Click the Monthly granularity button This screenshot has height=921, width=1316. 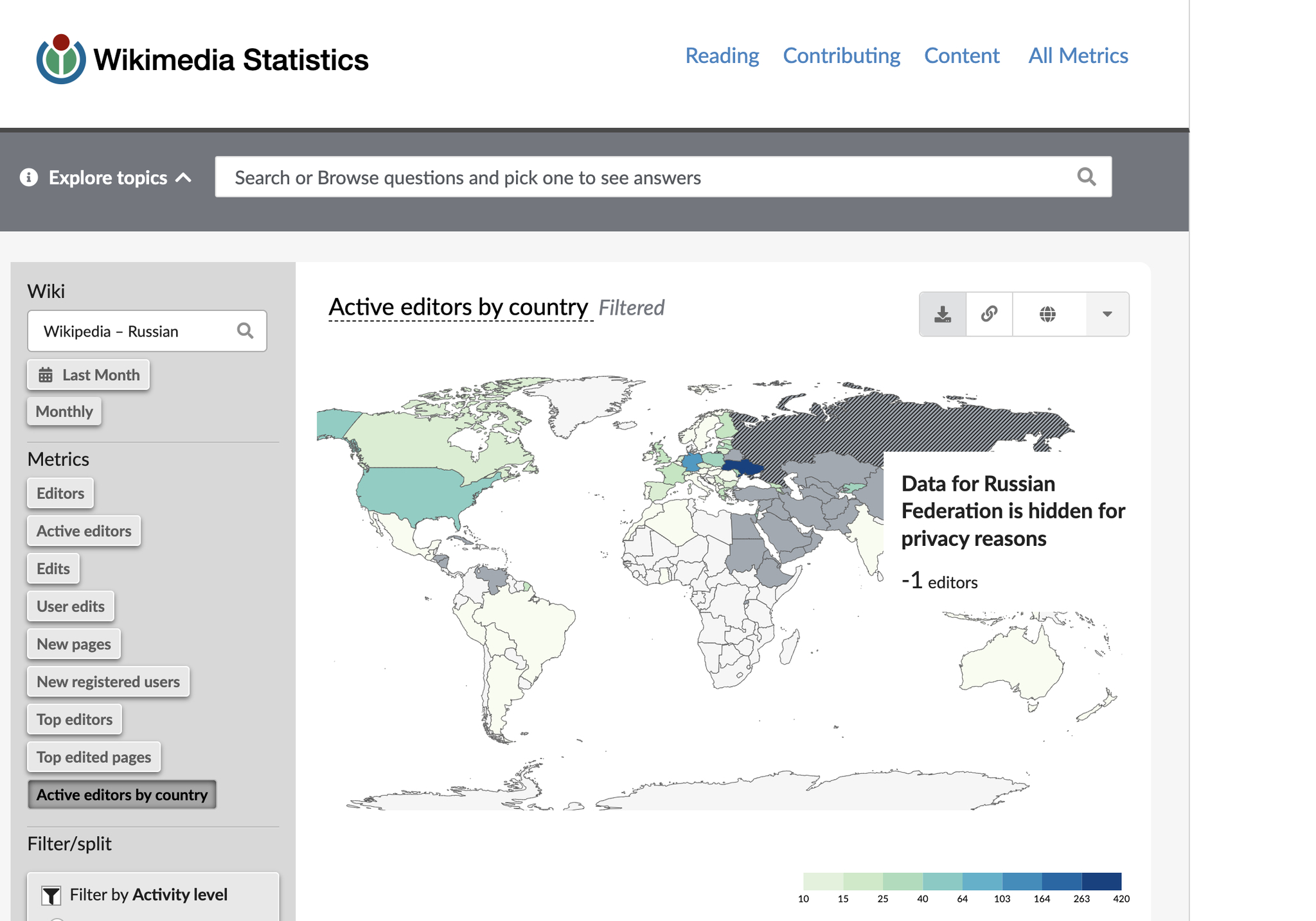pos(64,412)
